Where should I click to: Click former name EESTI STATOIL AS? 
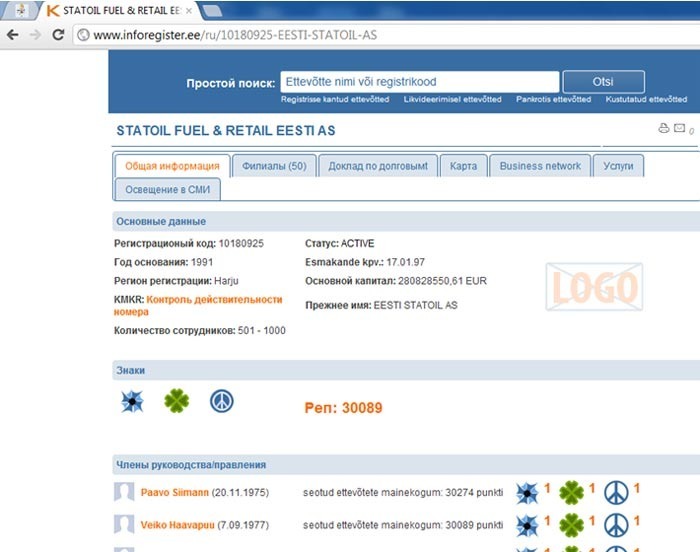click(x=416, y=305)
